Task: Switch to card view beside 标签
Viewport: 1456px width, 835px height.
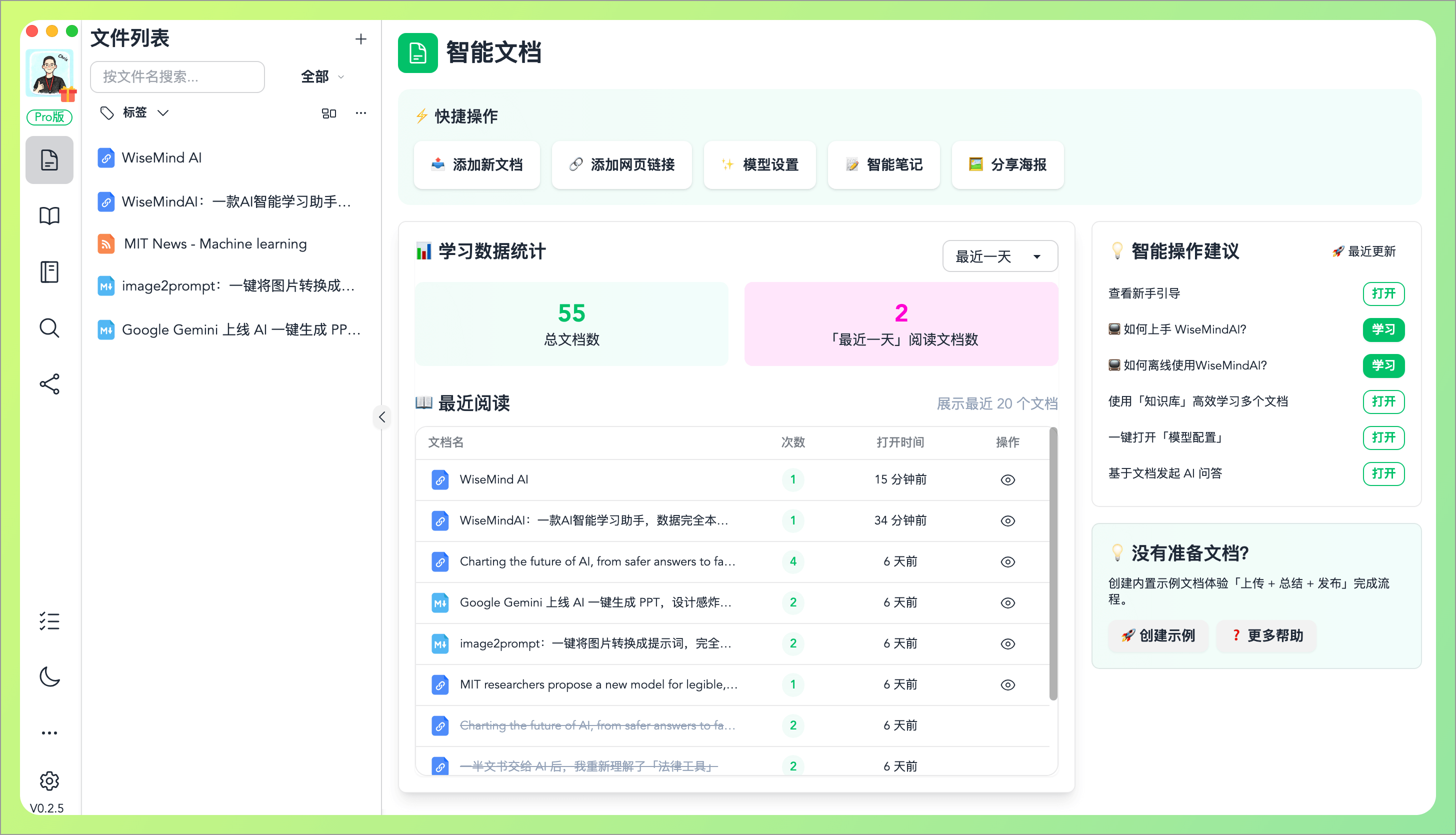Action: pyautogui.click(x=329, y=113)
